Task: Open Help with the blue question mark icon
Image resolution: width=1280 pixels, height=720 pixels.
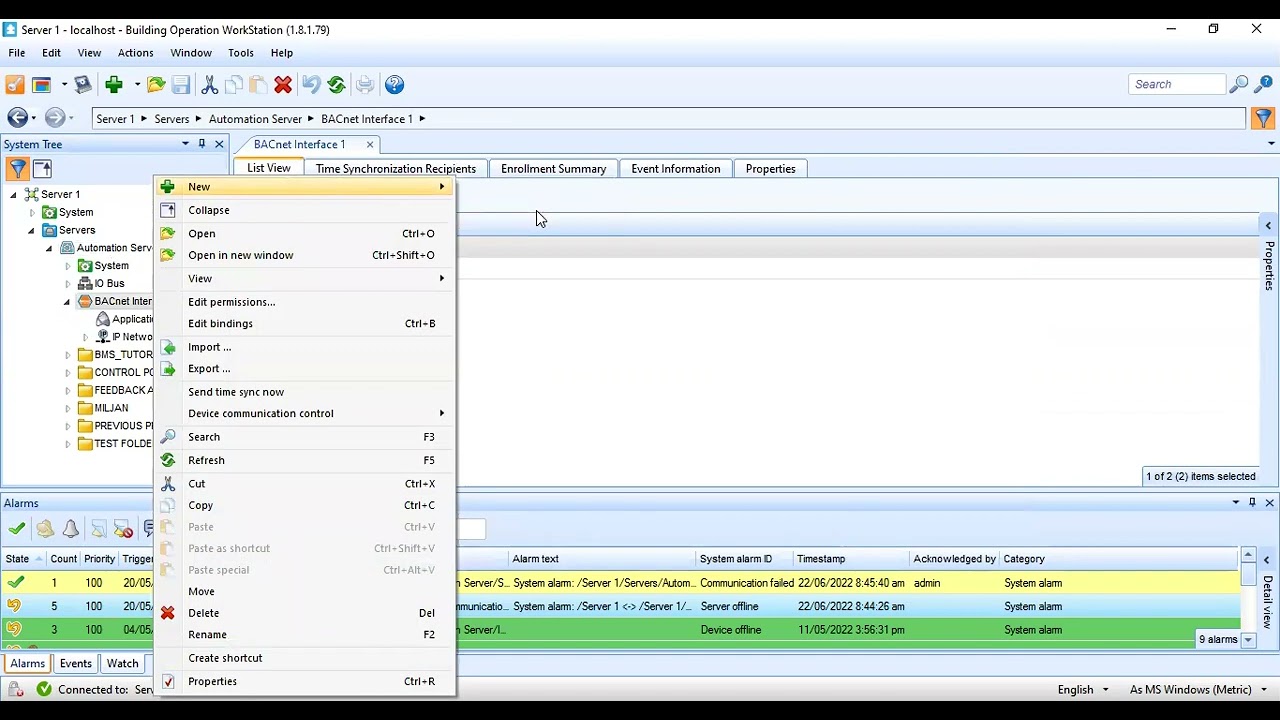Action: pyautogui.click(x=395, y=85)
